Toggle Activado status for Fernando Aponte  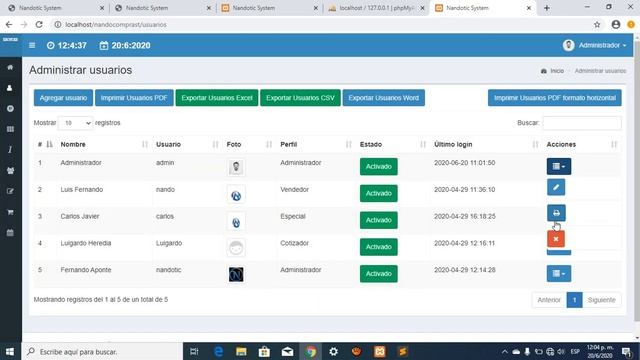click(378, 273)
